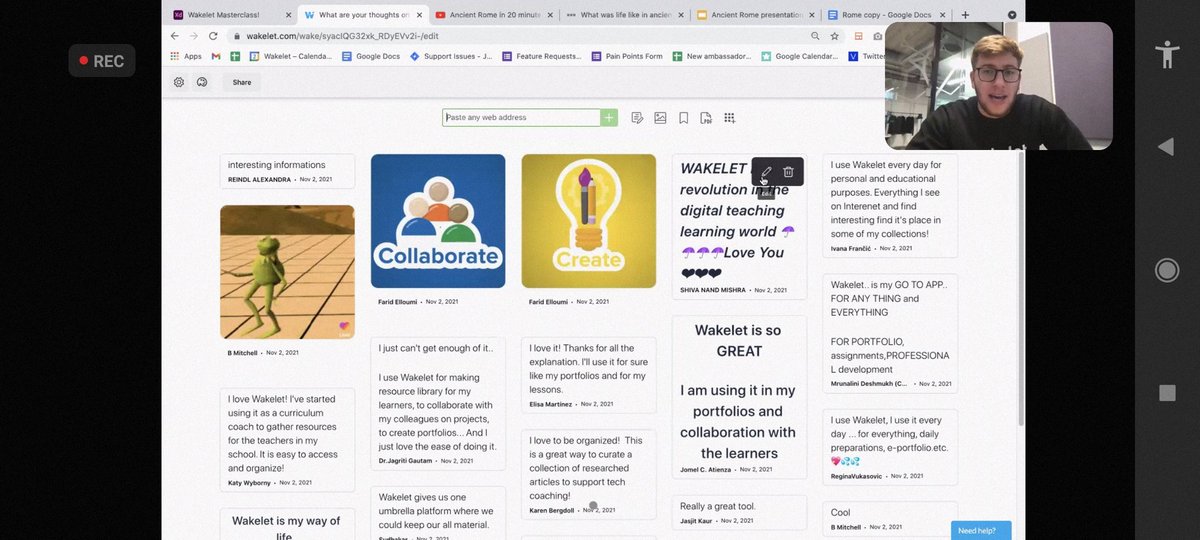The height and width of the screenshot is (540, 1200).
Task: Click the 'Cool' card by B Mitchell
Action: (890, 518)
